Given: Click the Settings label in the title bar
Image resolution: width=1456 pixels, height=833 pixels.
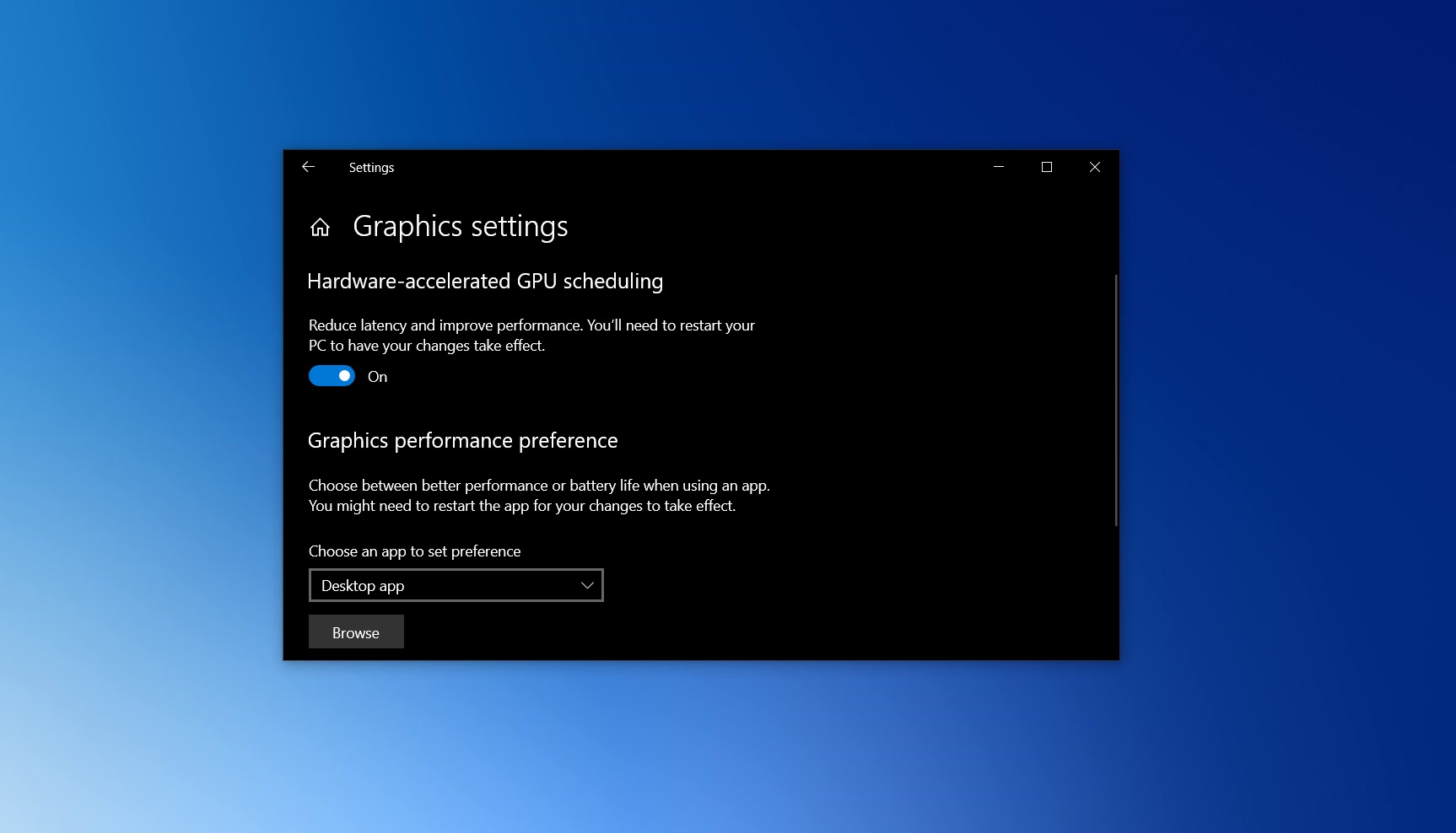Looking at the screenshot, I should (x=371, y=167).
